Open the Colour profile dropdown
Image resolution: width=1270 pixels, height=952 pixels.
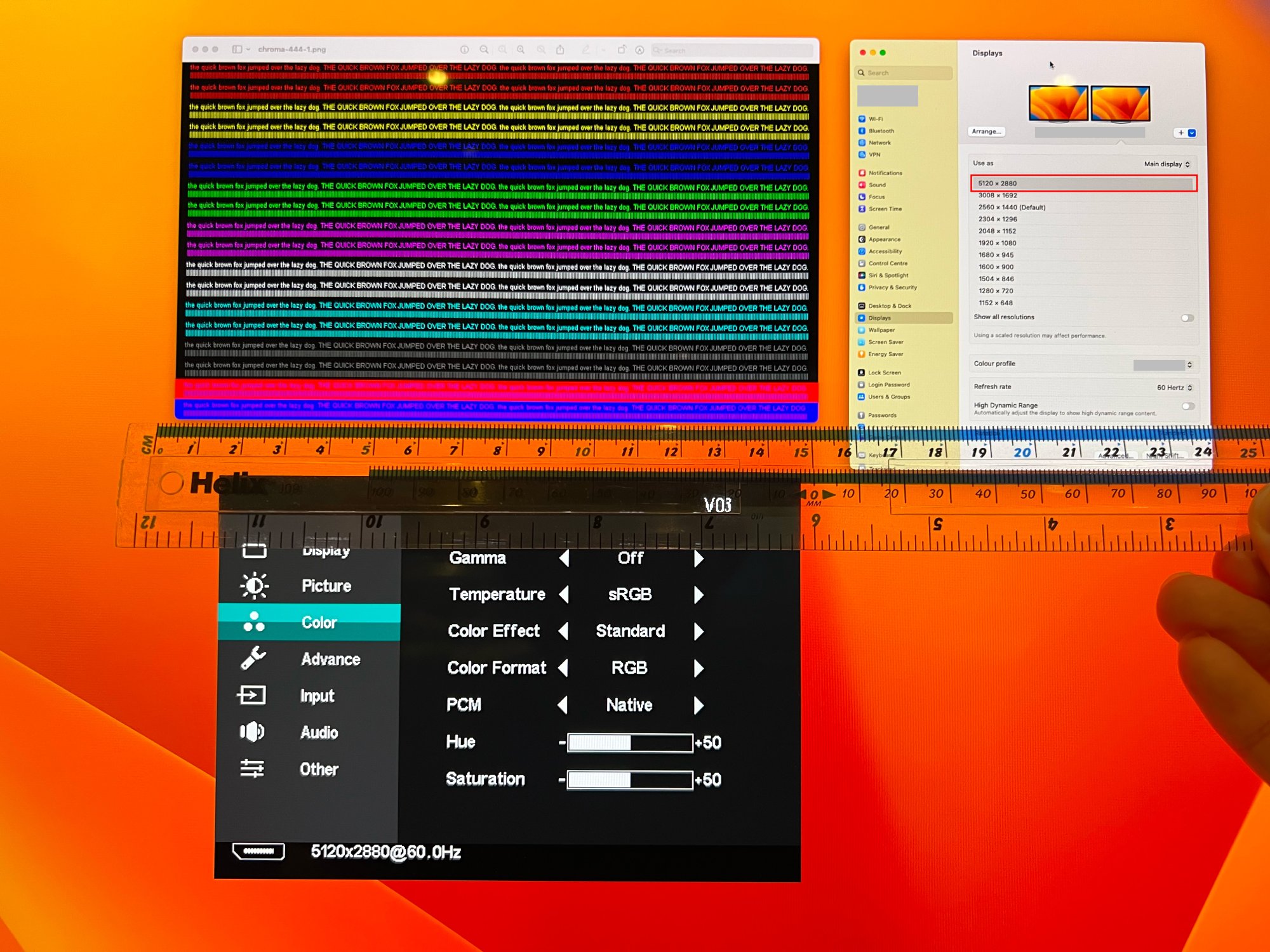pyautogui.click(x=1163, y=365)
